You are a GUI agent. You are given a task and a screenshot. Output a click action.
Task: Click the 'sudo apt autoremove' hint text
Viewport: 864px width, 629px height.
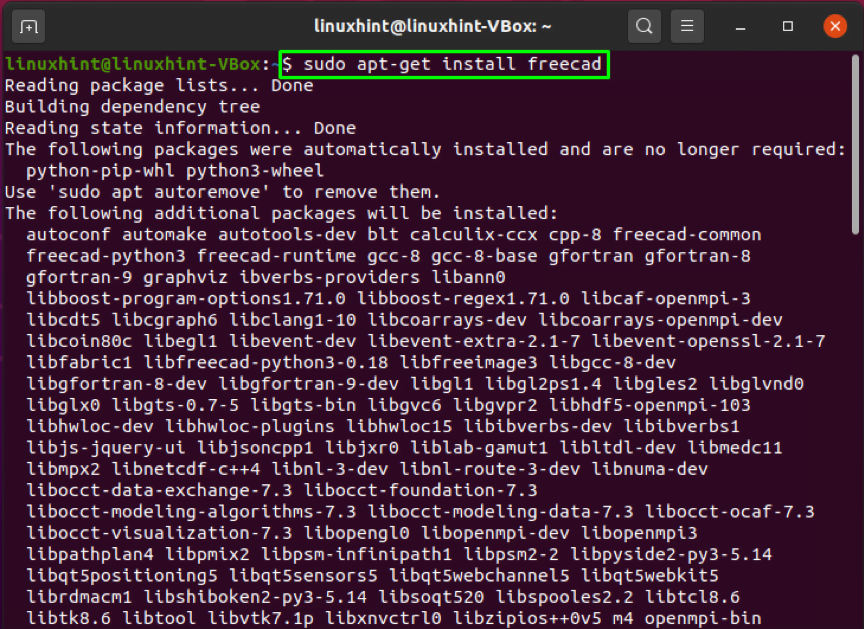(159, 192)
